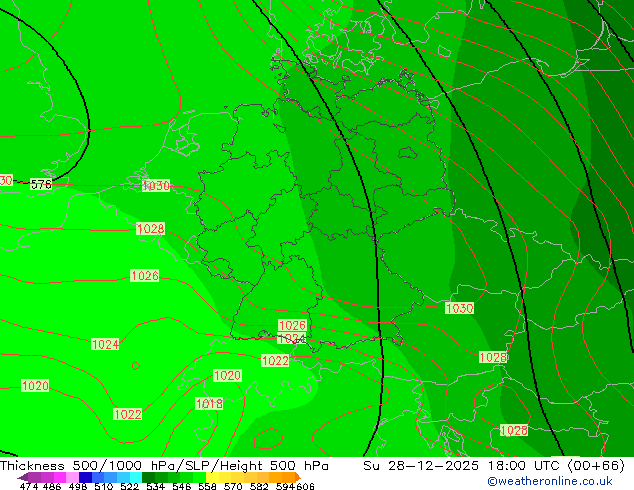The width and height of the screenshot is (634, 490).
Task: Select the lowest 1028 label near the bottom right
Action: 514,431
